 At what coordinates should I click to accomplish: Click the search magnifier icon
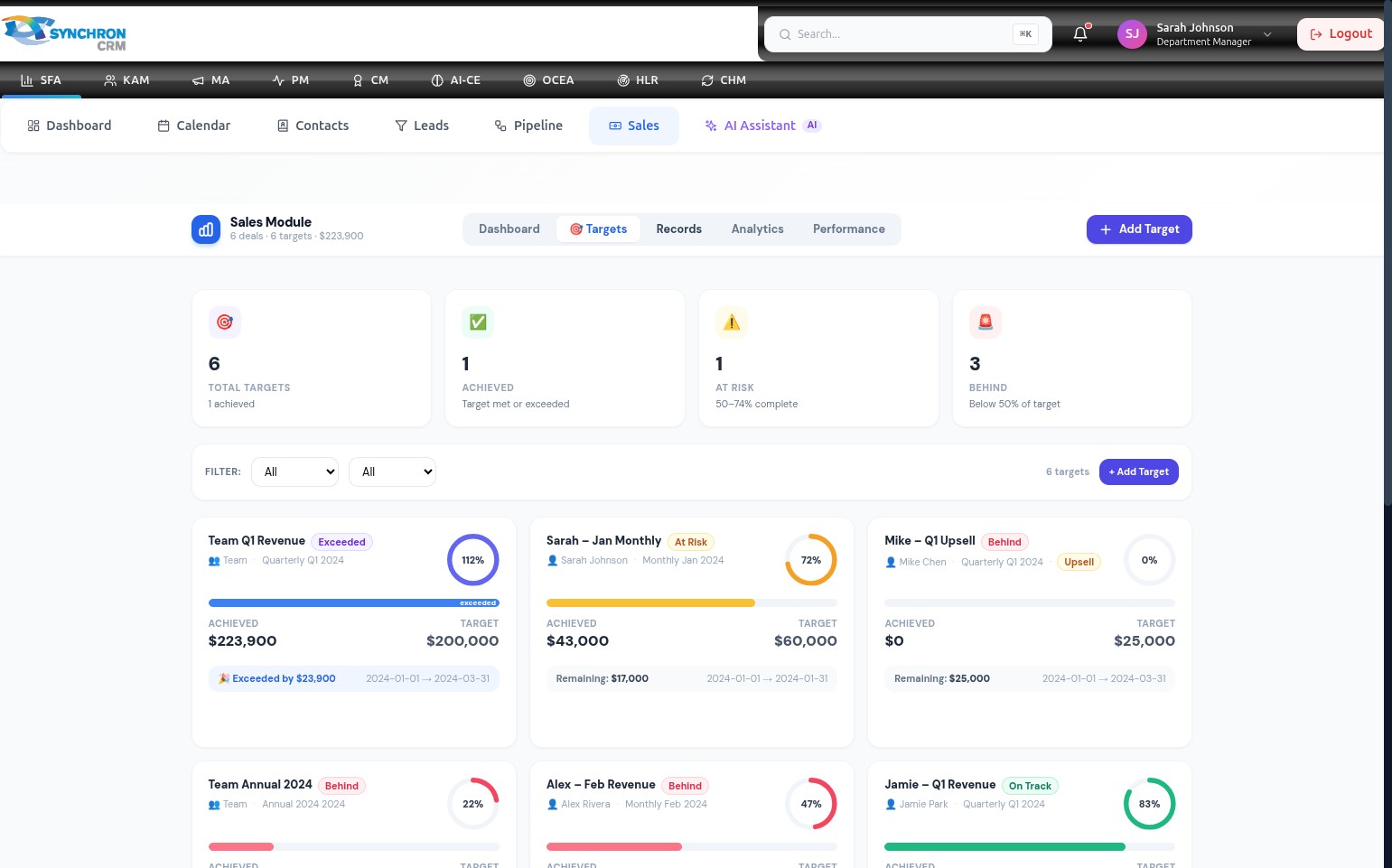click(x=785, y=34)
